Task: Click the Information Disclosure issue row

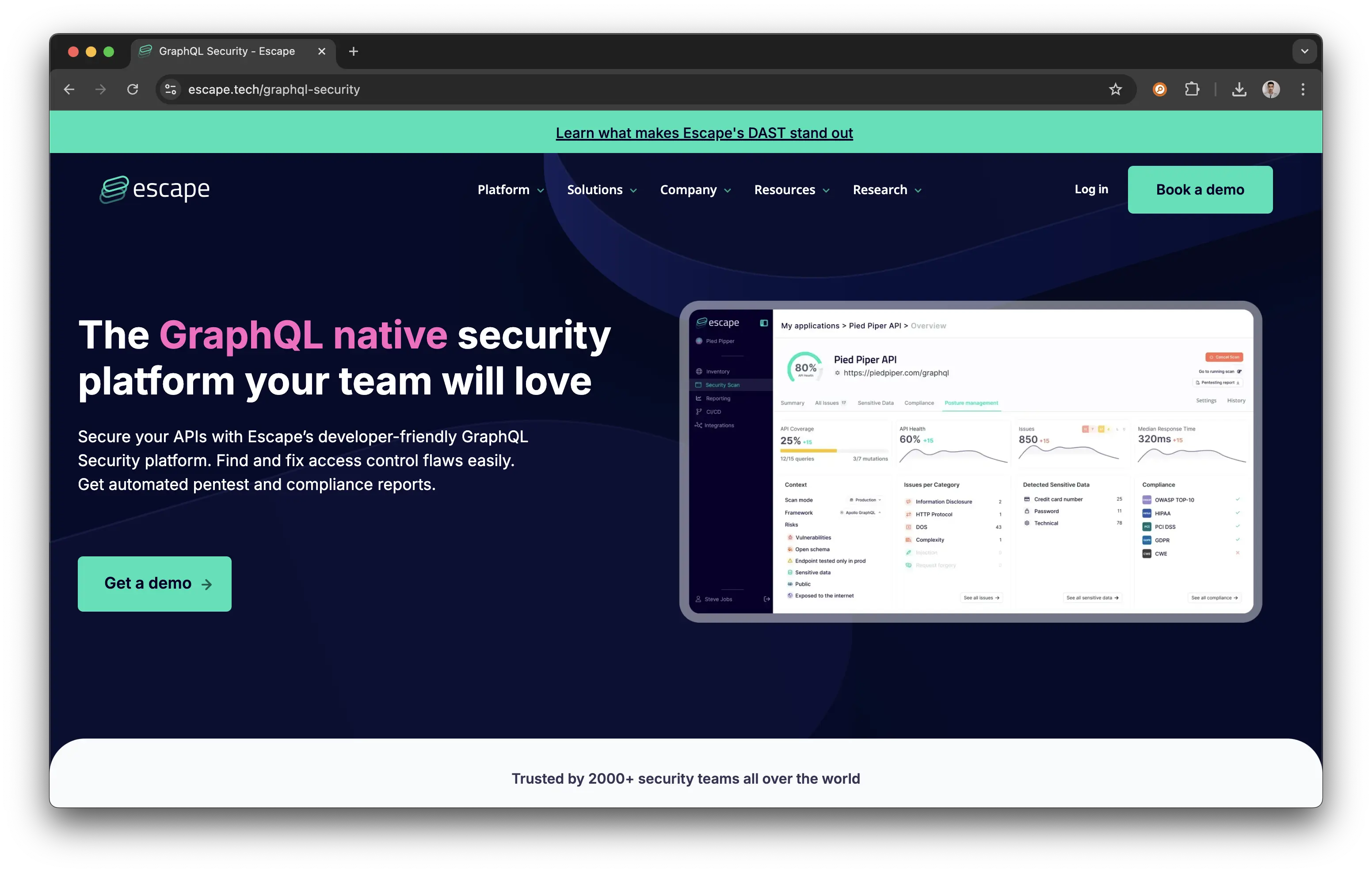Action: pos(953,502)
